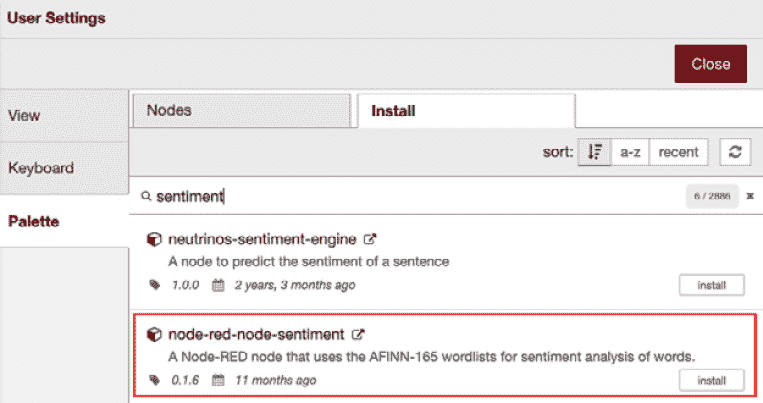The height and width of the screenshot is (403, 763).
Task: Click the calendar icon beside 11 months ago
Action: click(218, 380)
